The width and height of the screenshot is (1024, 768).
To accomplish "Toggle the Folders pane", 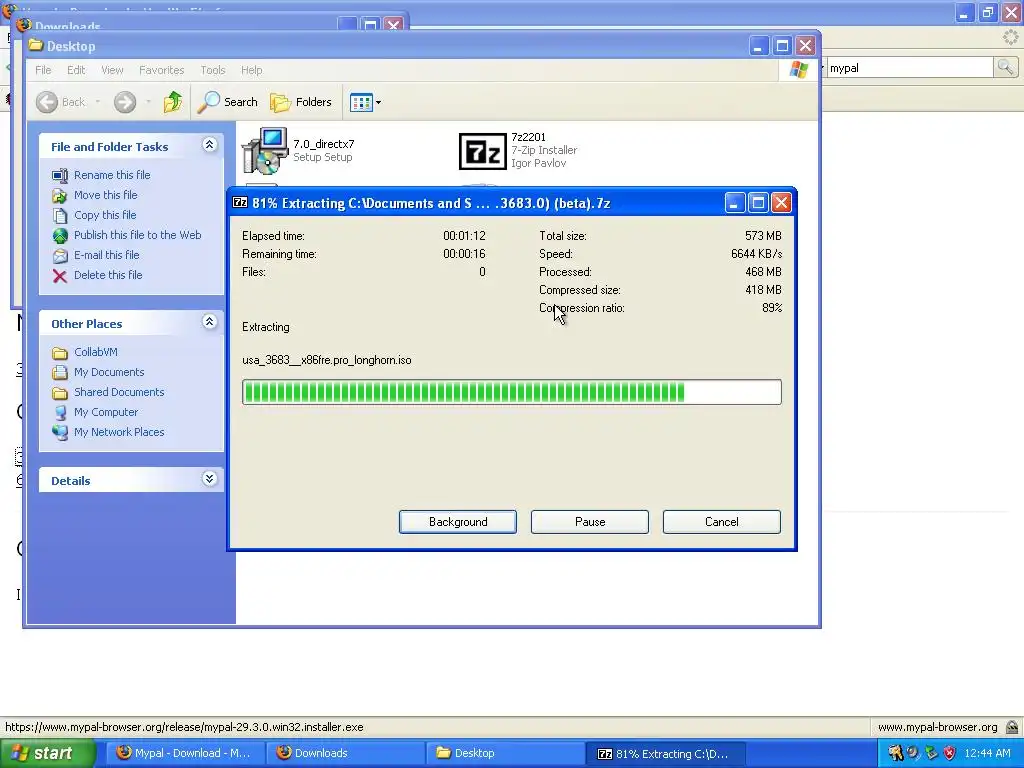I will 301,102.
